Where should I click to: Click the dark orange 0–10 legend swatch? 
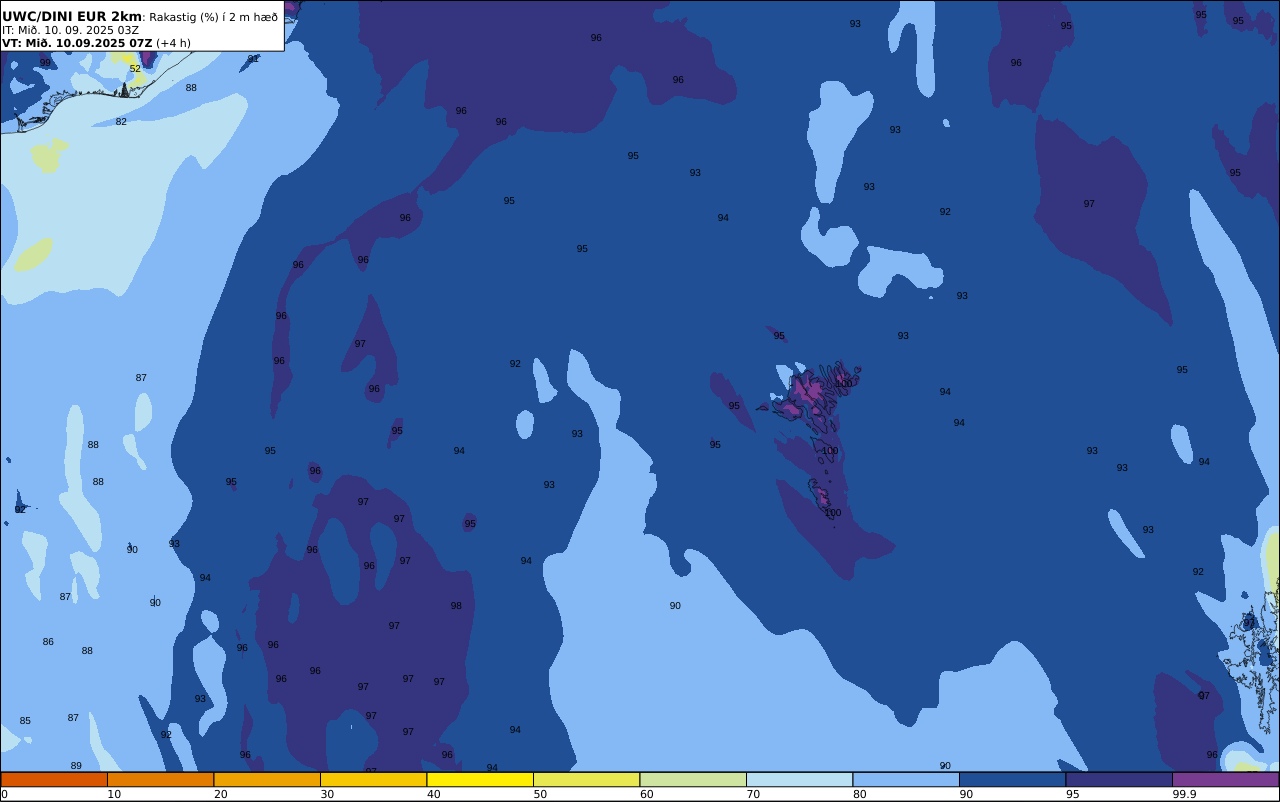[54, 779]
